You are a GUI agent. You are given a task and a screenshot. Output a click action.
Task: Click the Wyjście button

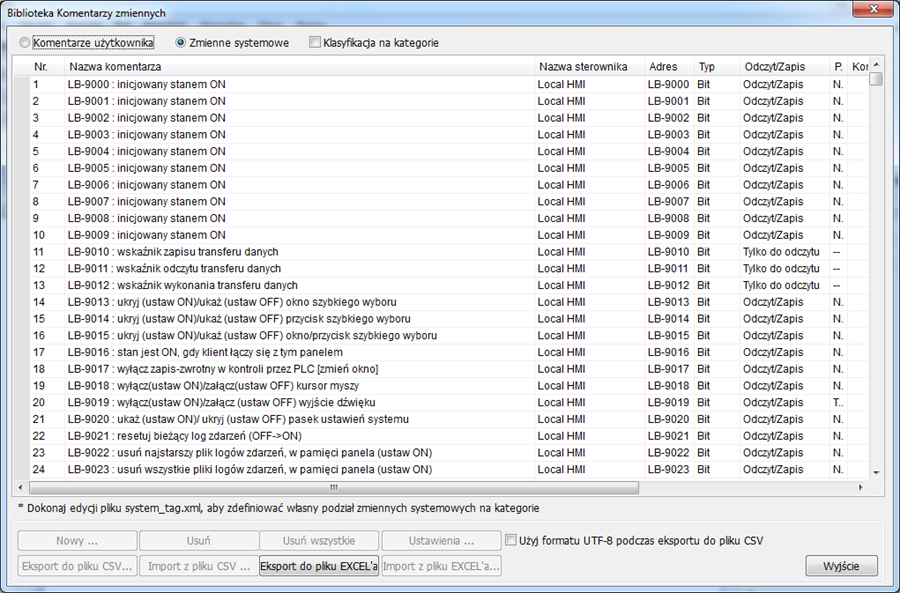841,566
